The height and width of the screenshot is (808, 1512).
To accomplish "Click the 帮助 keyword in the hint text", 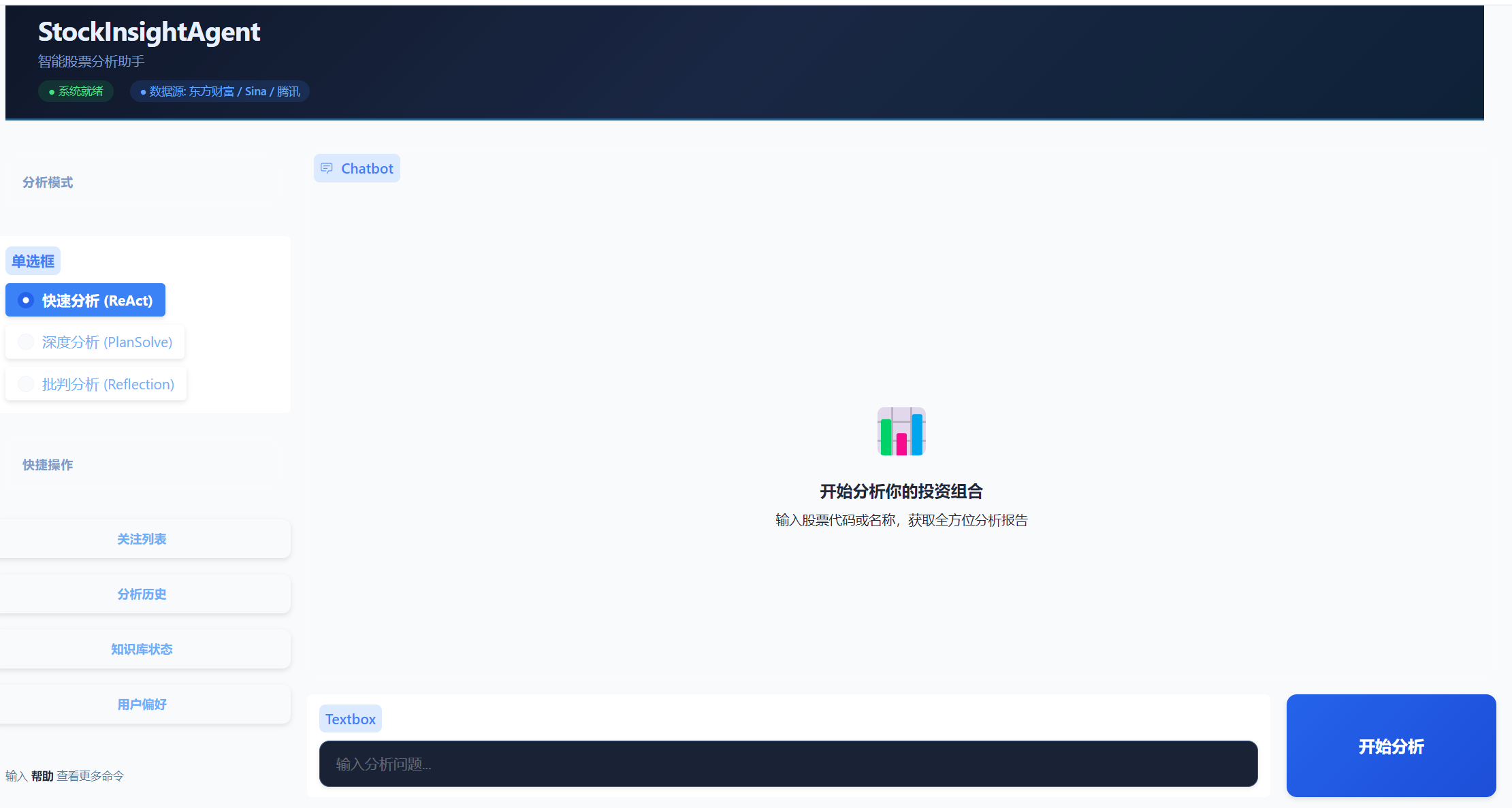I will 42,776.
